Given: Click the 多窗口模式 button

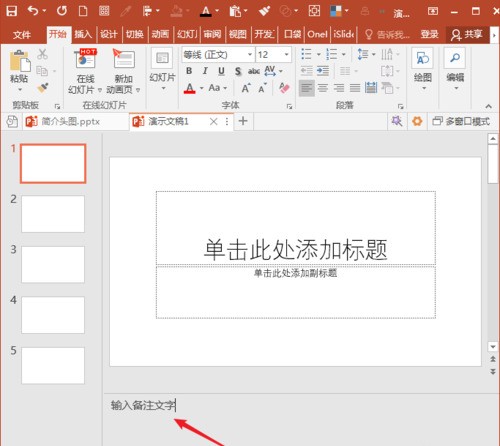Looking at the screenshot, I should (461, 121).
